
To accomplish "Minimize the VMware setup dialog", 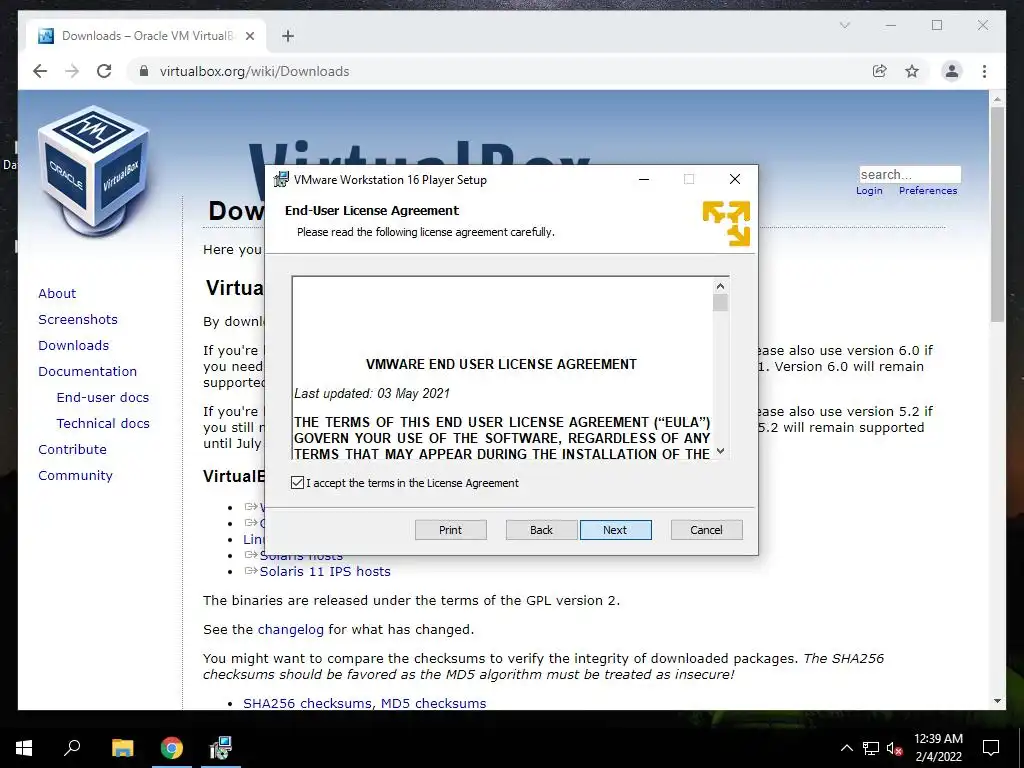I will (x=644, y=179).
